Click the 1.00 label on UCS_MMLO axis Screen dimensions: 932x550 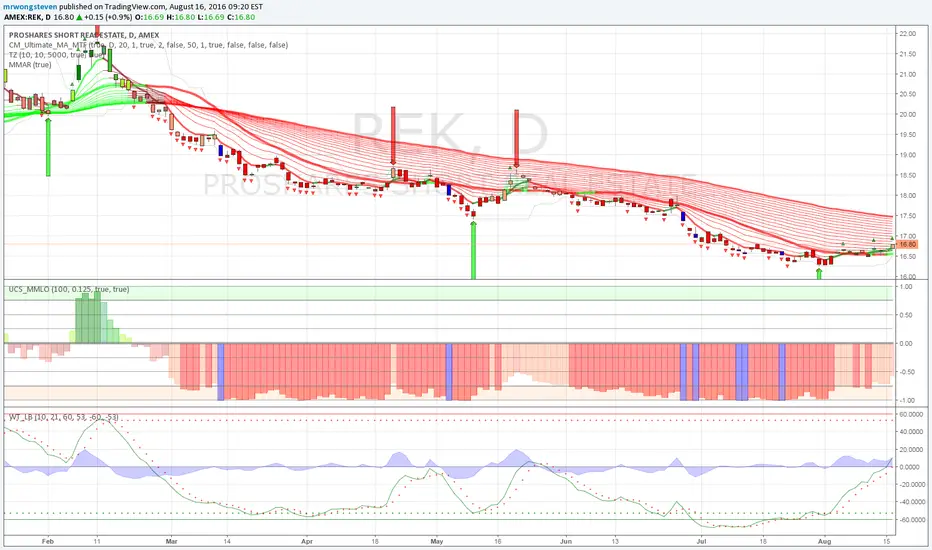pyautogui.click(x=906, y=287)
